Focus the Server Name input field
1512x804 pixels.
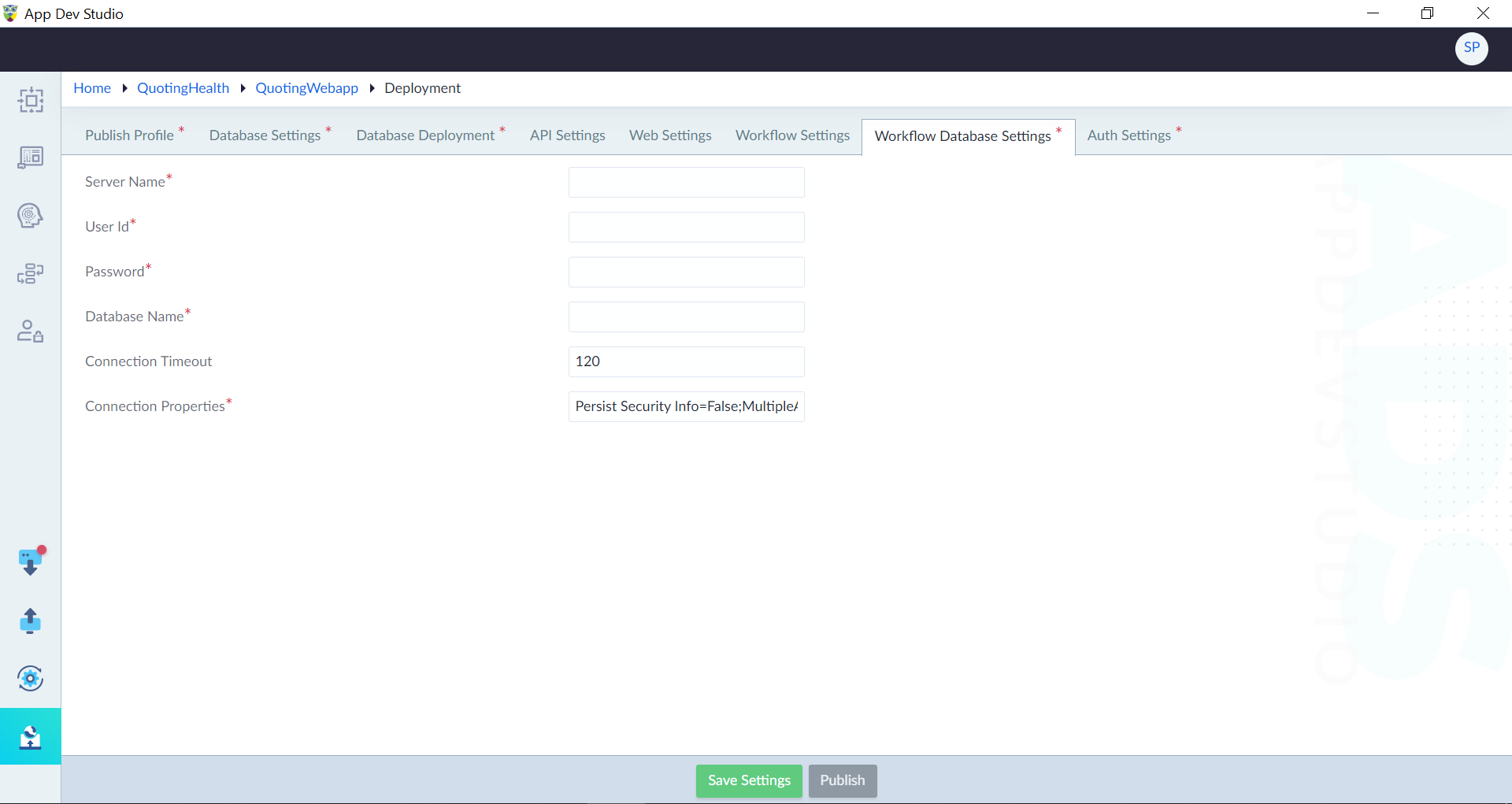(x=686, y=182)
